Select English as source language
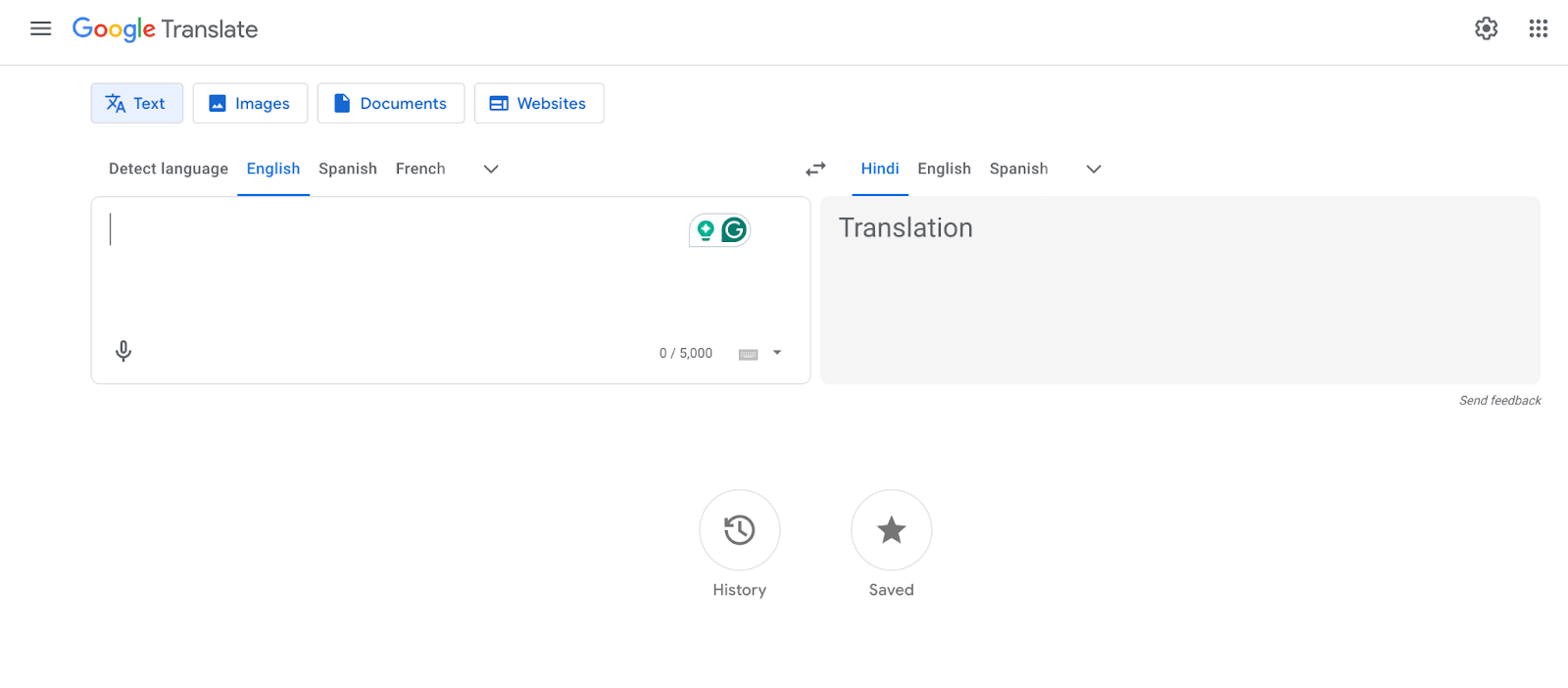Viewport: 1568px width, 688px height. click(x=273, y=169)
